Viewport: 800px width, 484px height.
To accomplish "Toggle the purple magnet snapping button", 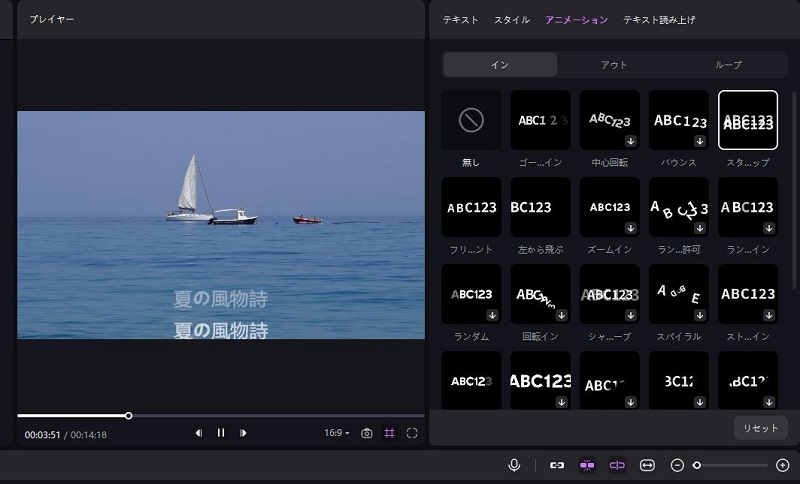I will point(587,465).
